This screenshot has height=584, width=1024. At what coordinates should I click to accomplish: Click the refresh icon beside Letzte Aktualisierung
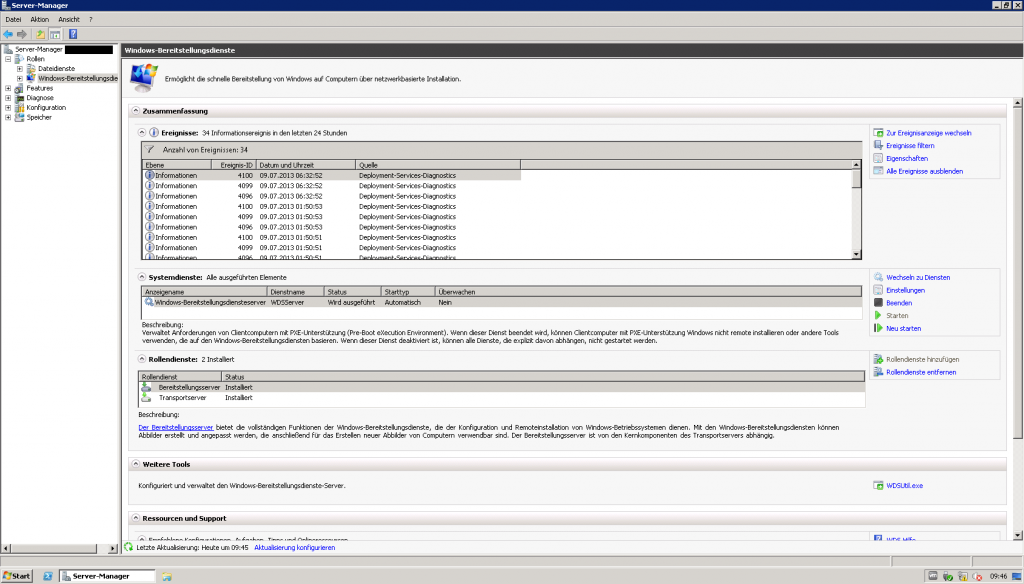pyautogui.click(x=129, y=547)
